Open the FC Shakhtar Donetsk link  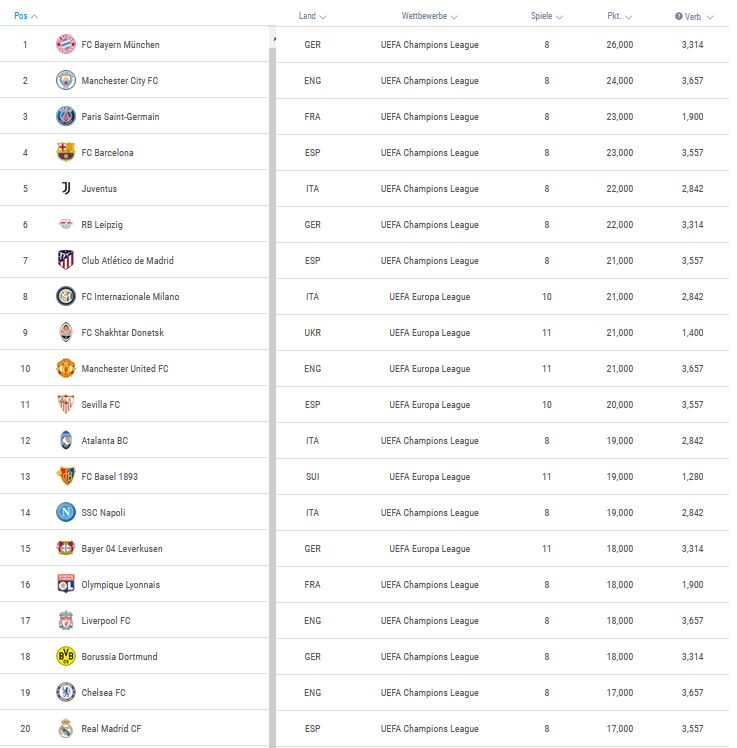[x=123, y=332]
